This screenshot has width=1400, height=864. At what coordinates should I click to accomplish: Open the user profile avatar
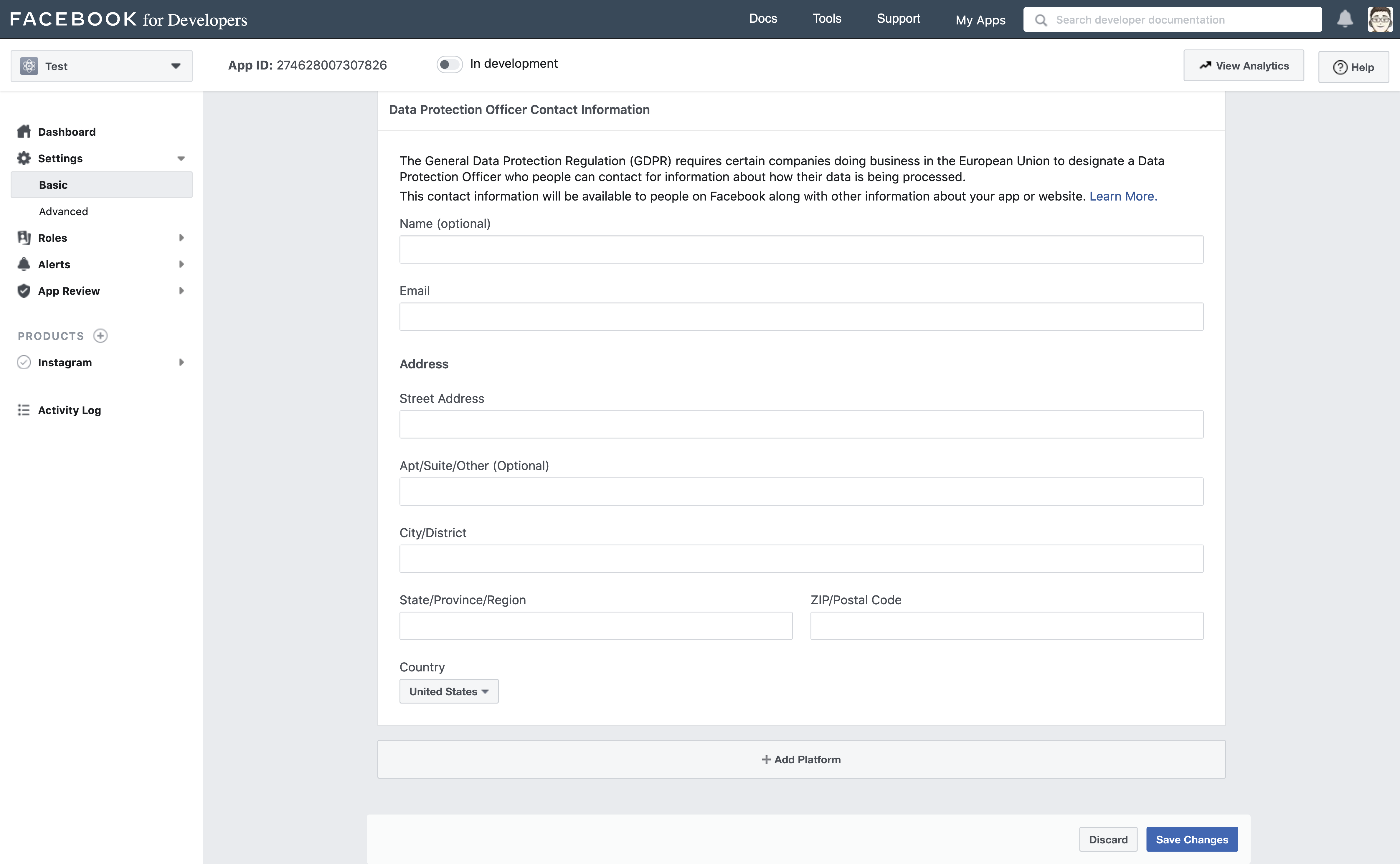[x=1380, y=19]
